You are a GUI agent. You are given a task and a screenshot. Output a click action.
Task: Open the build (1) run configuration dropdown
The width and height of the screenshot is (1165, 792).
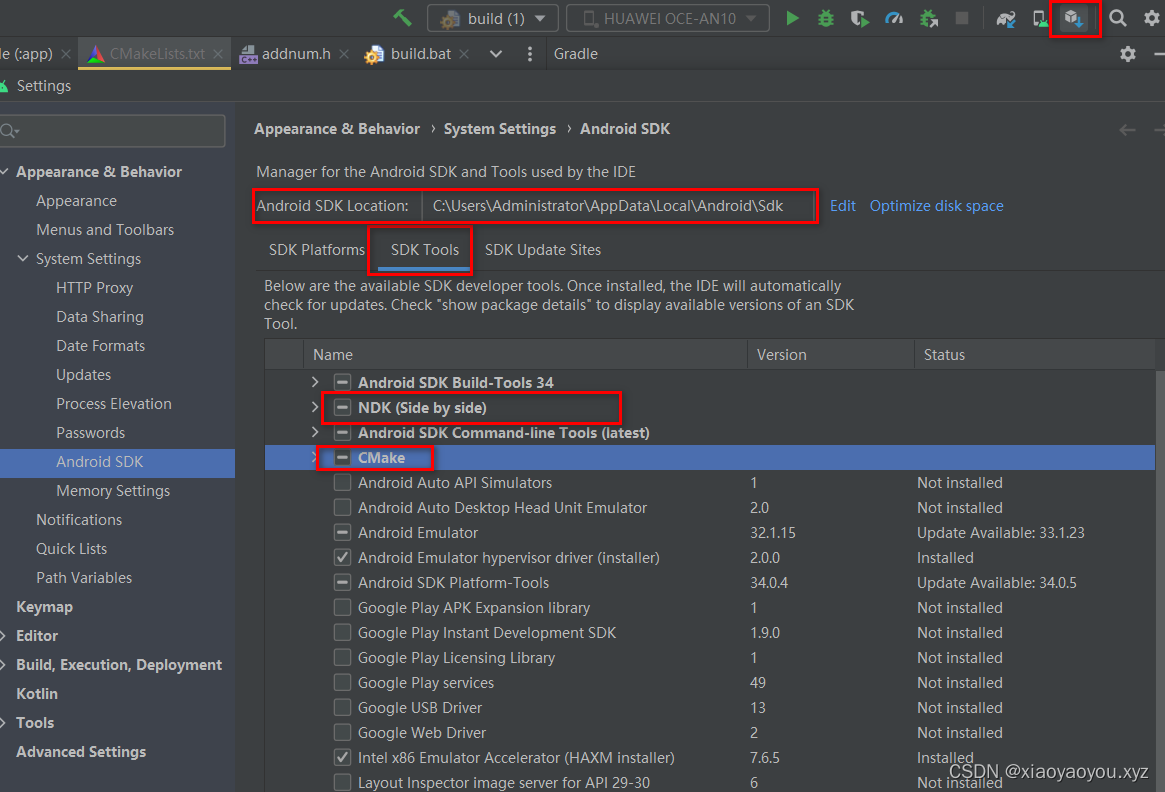[493, 18]
